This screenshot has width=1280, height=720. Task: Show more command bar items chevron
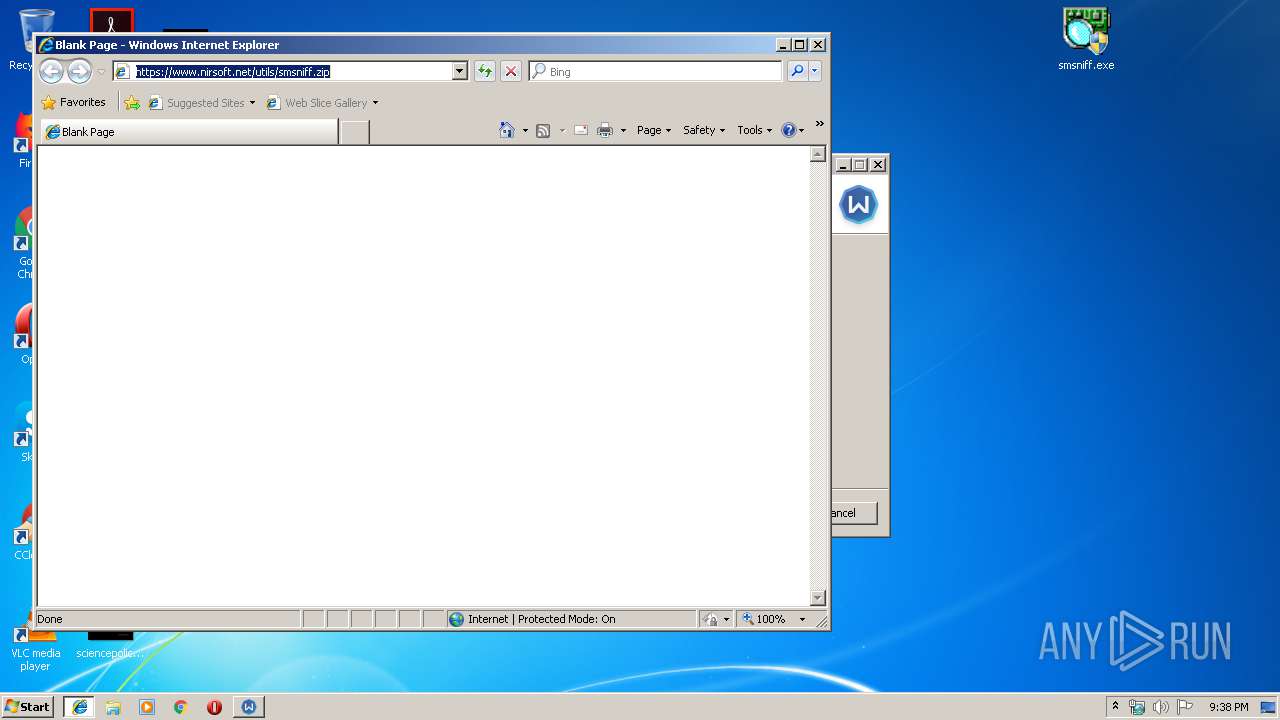819,124
